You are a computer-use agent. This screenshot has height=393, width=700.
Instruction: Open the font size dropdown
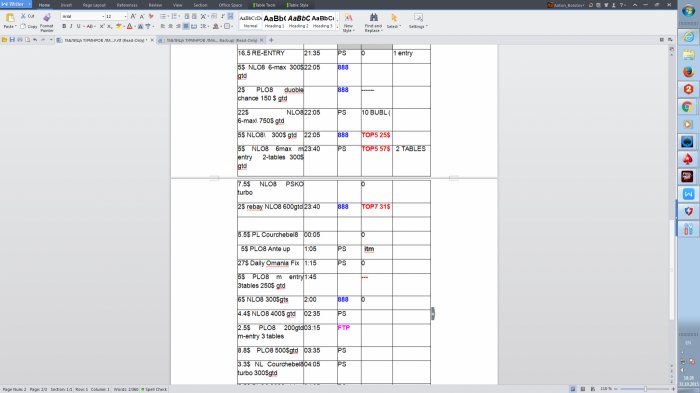point(116,17)
